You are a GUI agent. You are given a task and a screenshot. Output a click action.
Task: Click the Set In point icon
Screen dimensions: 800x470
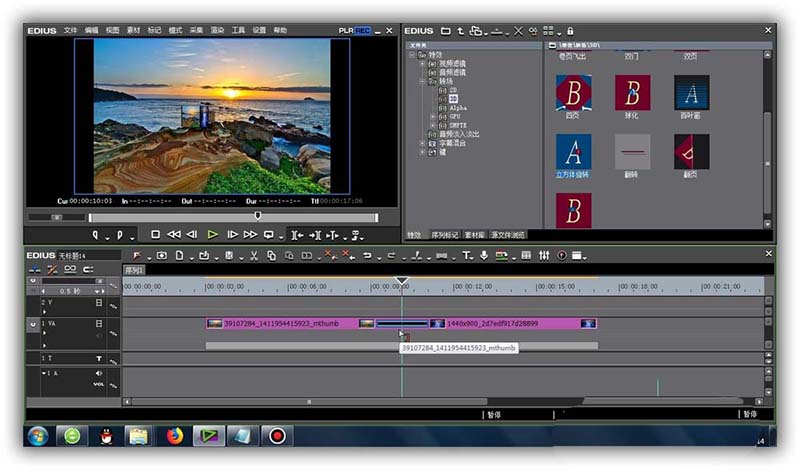(95, 235)
